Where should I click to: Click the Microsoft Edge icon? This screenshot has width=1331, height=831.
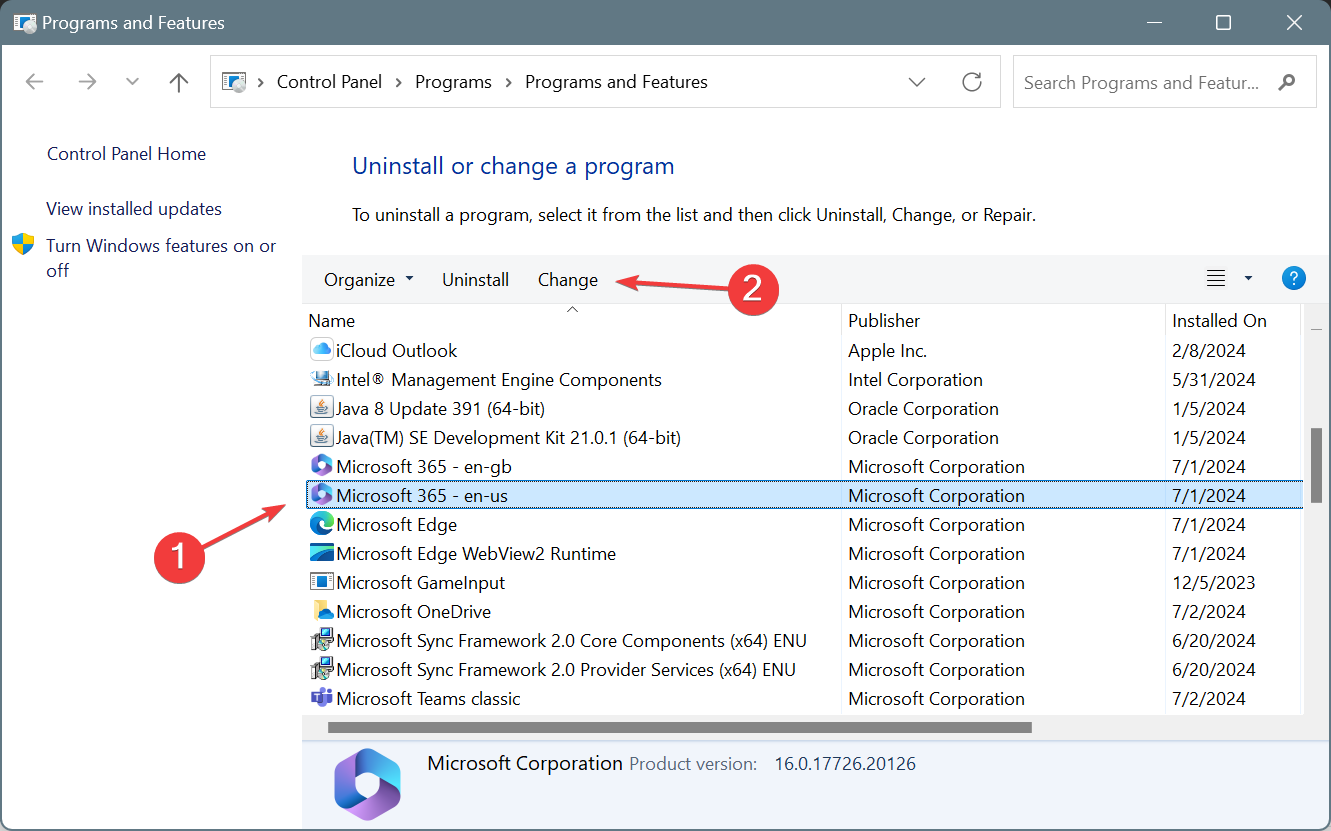[x=321, y=525]
